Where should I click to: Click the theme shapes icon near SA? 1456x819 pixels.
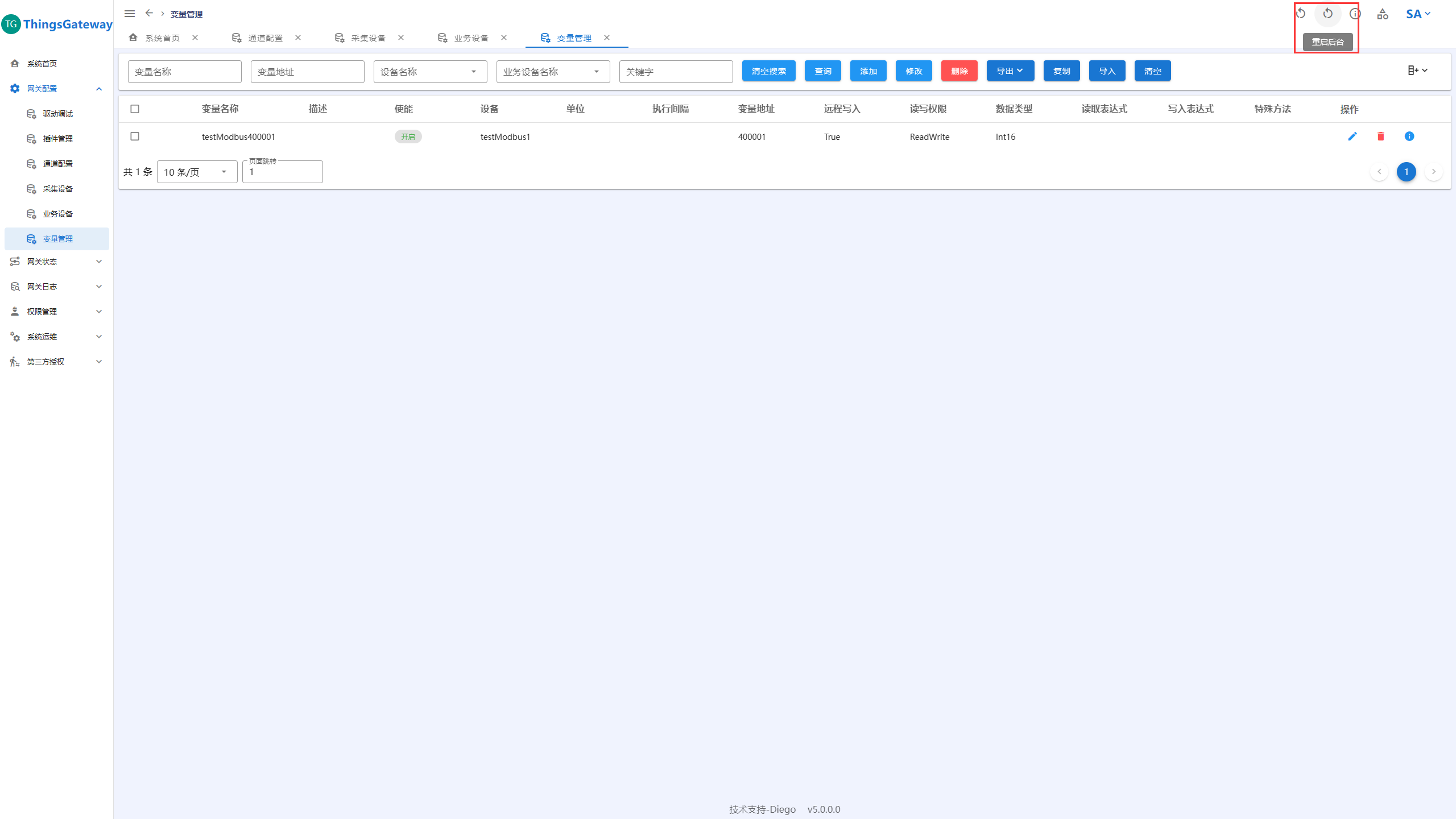coord(1383,14)
